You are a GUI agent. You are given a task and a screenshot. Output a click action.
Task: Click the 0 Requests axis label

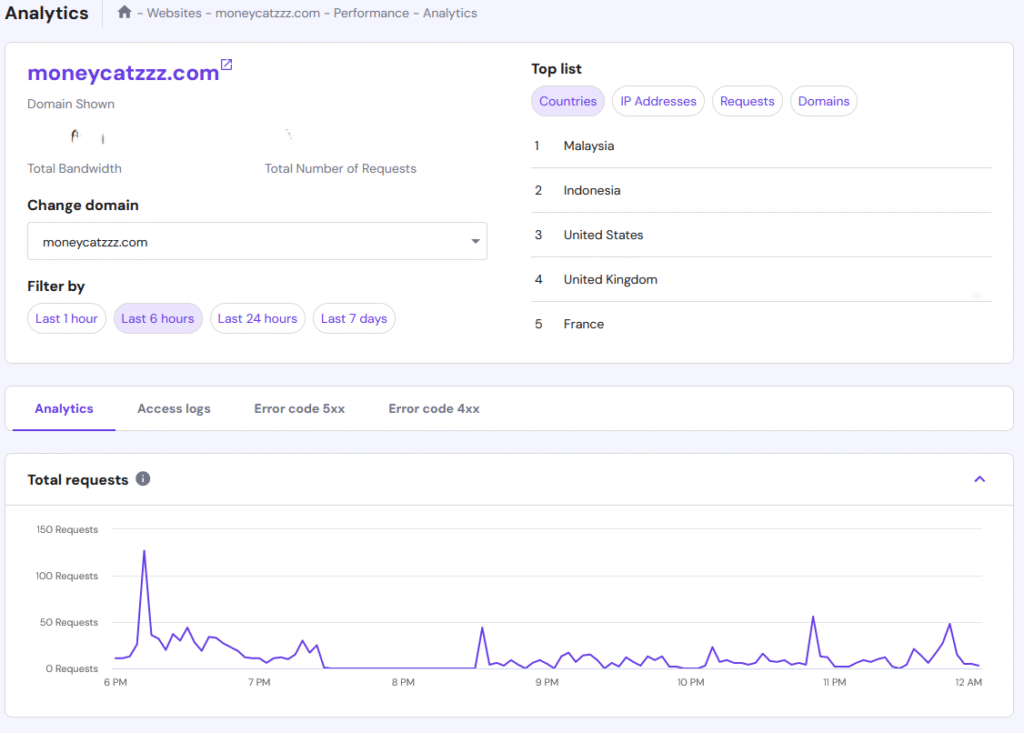(72, 668)
